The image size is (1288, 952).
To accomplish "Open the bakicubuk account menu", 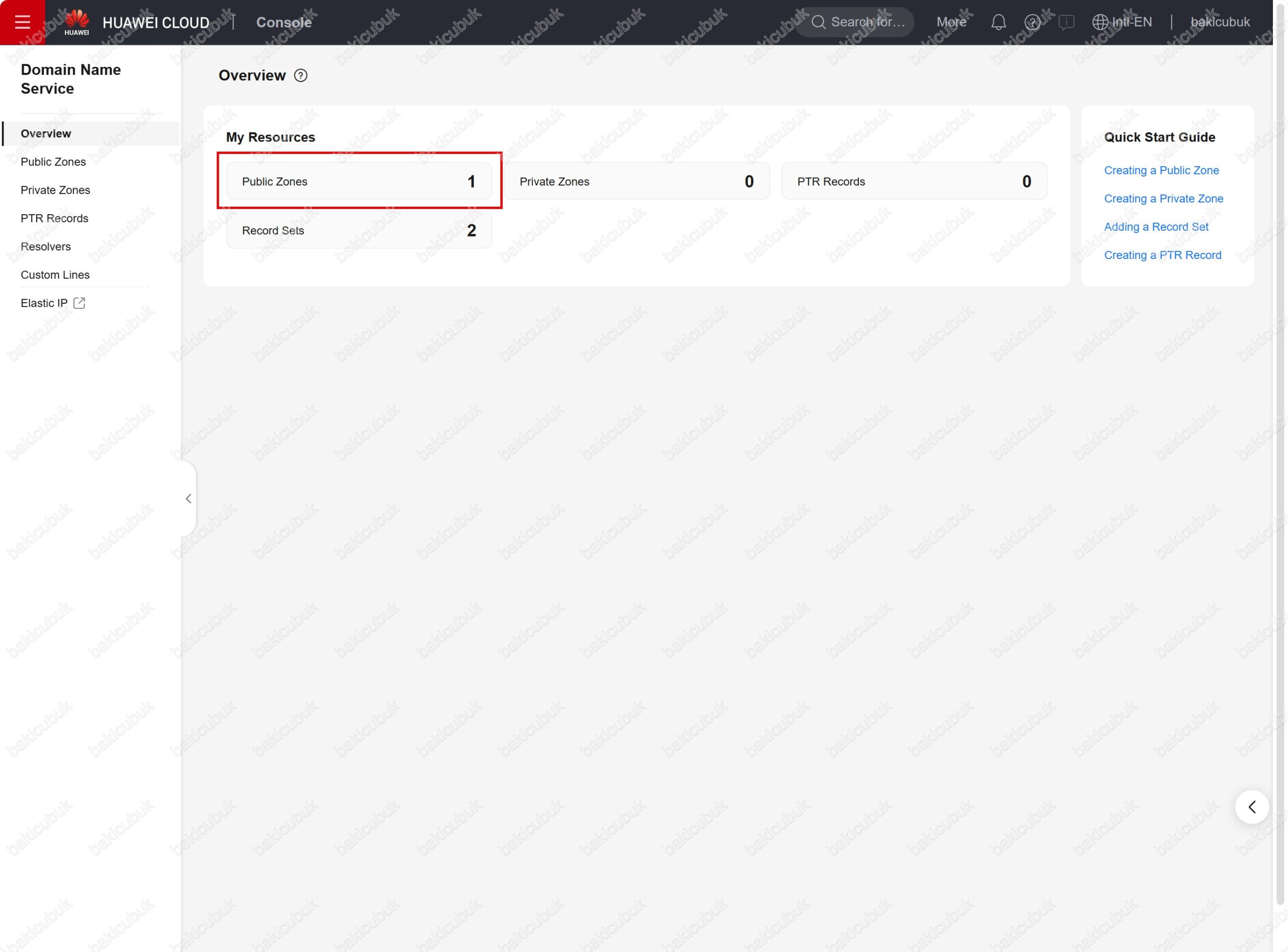I will [x=1220, y=22].
